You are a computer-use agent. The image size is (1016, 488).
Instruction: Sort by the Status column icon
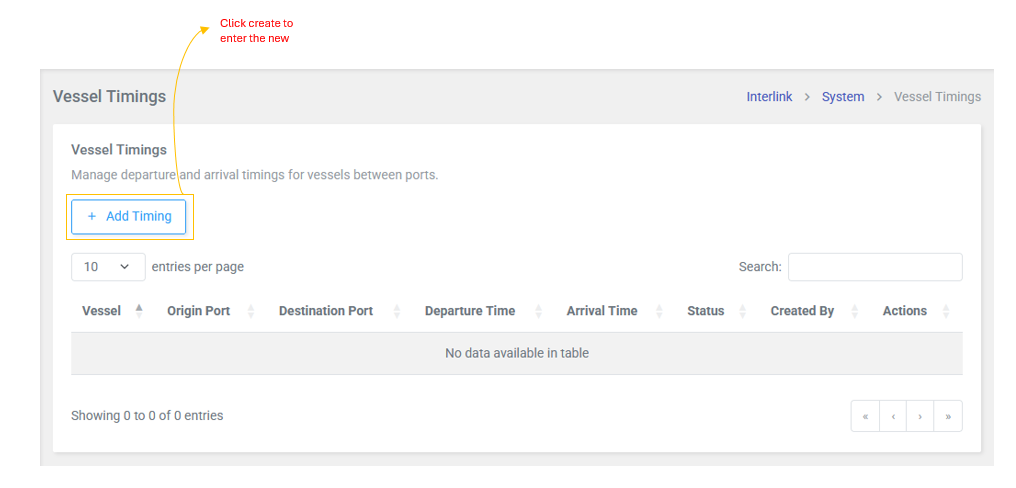point(742,311)
